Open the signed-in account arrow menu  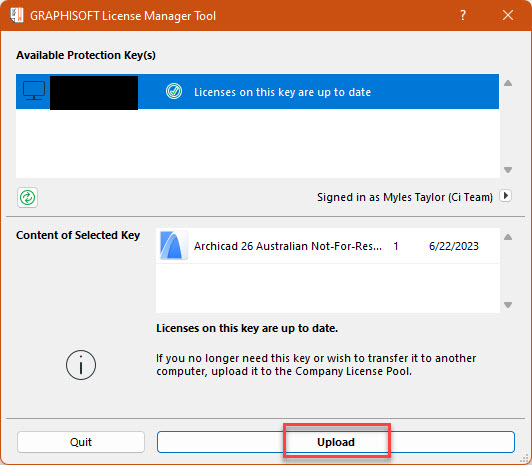tap(506, 196)
